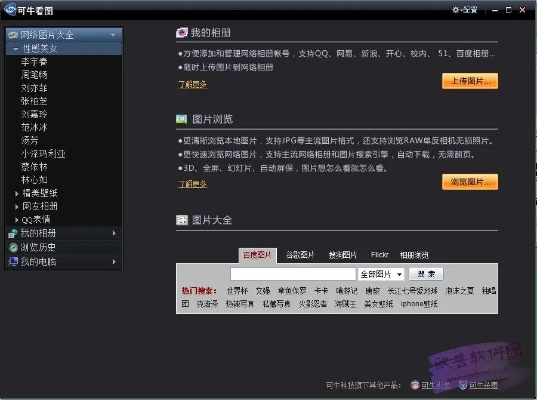Open the second 可牛 product link in footer
This screenshot has height=400, width=537.
tap(483, 385)
